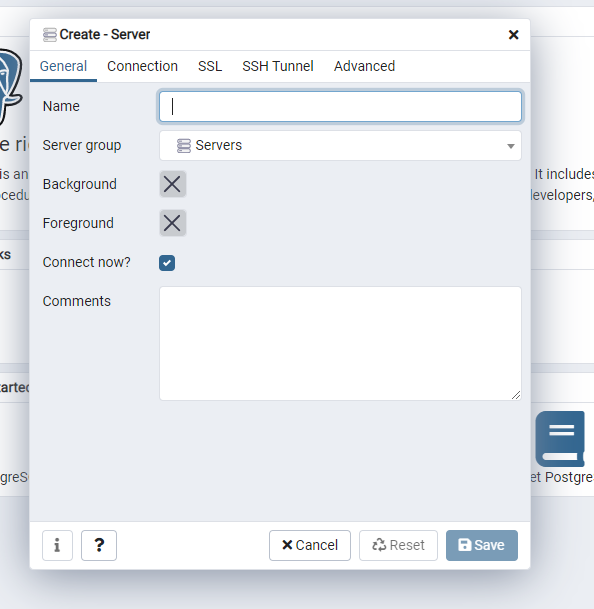Screen dimensions: 594x609
Task: Close the Create - Server dialog
Action: click(x=513, y=35)
